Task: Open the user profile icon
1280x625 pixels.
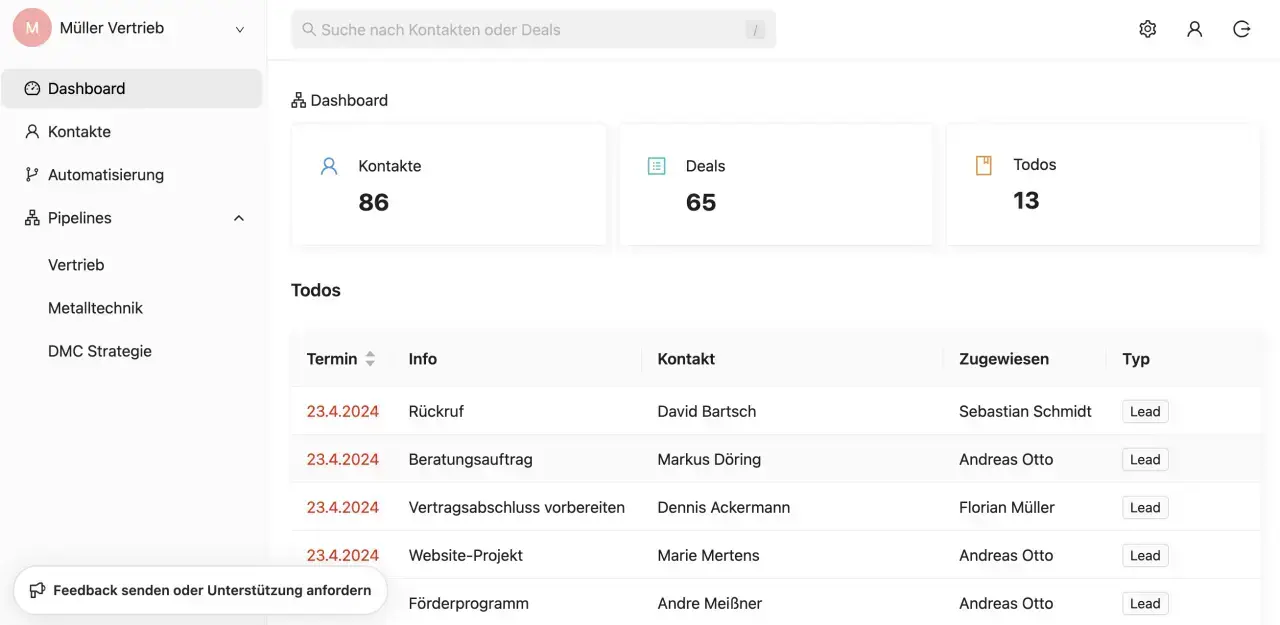Action: [1194, 29]
